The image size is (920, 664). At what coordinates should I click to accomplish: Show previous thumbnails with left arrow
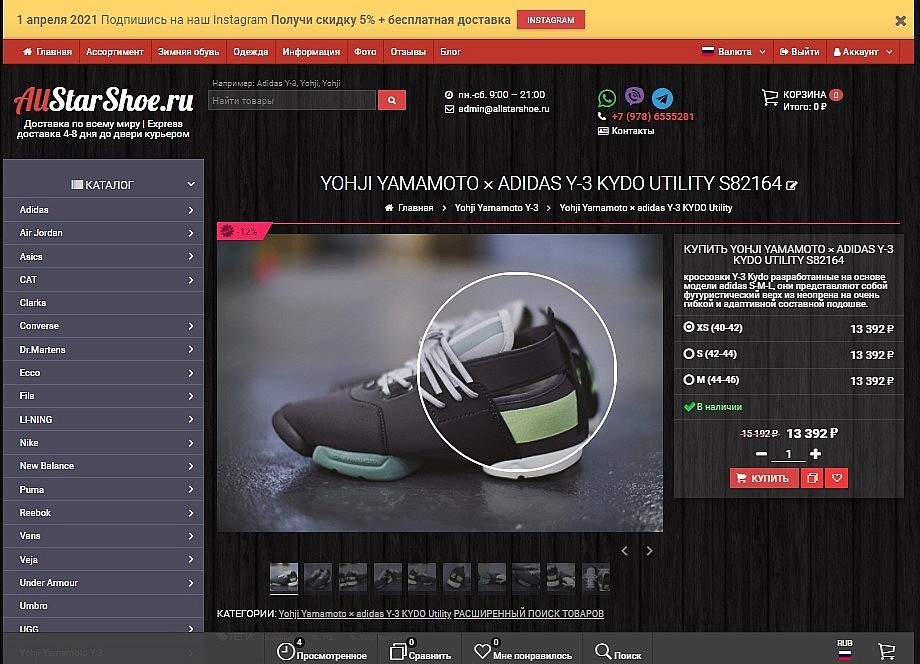pyautogui.click(x=624, y=551)
